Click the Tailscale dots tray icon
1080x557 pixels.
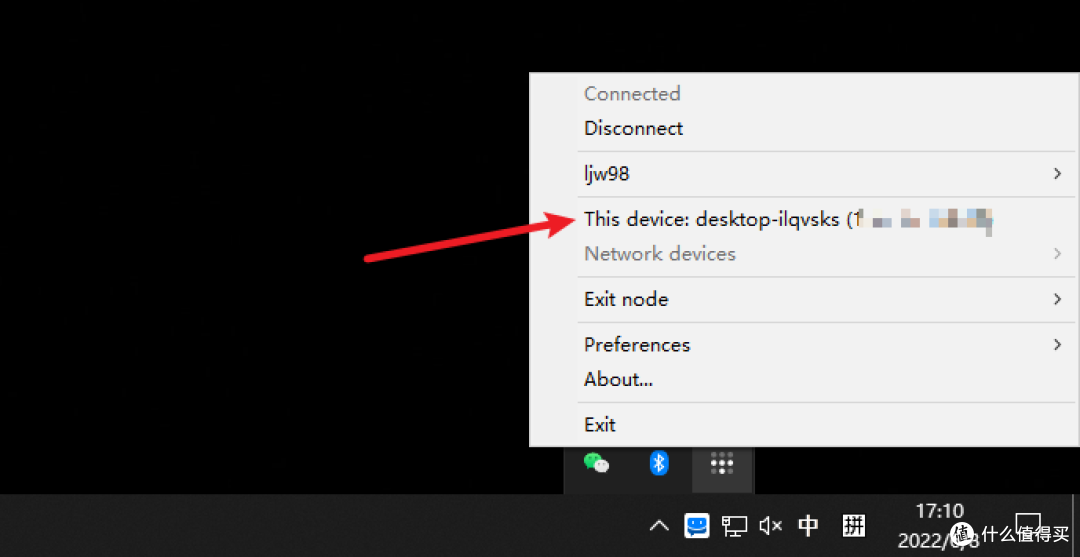[722, 463]
